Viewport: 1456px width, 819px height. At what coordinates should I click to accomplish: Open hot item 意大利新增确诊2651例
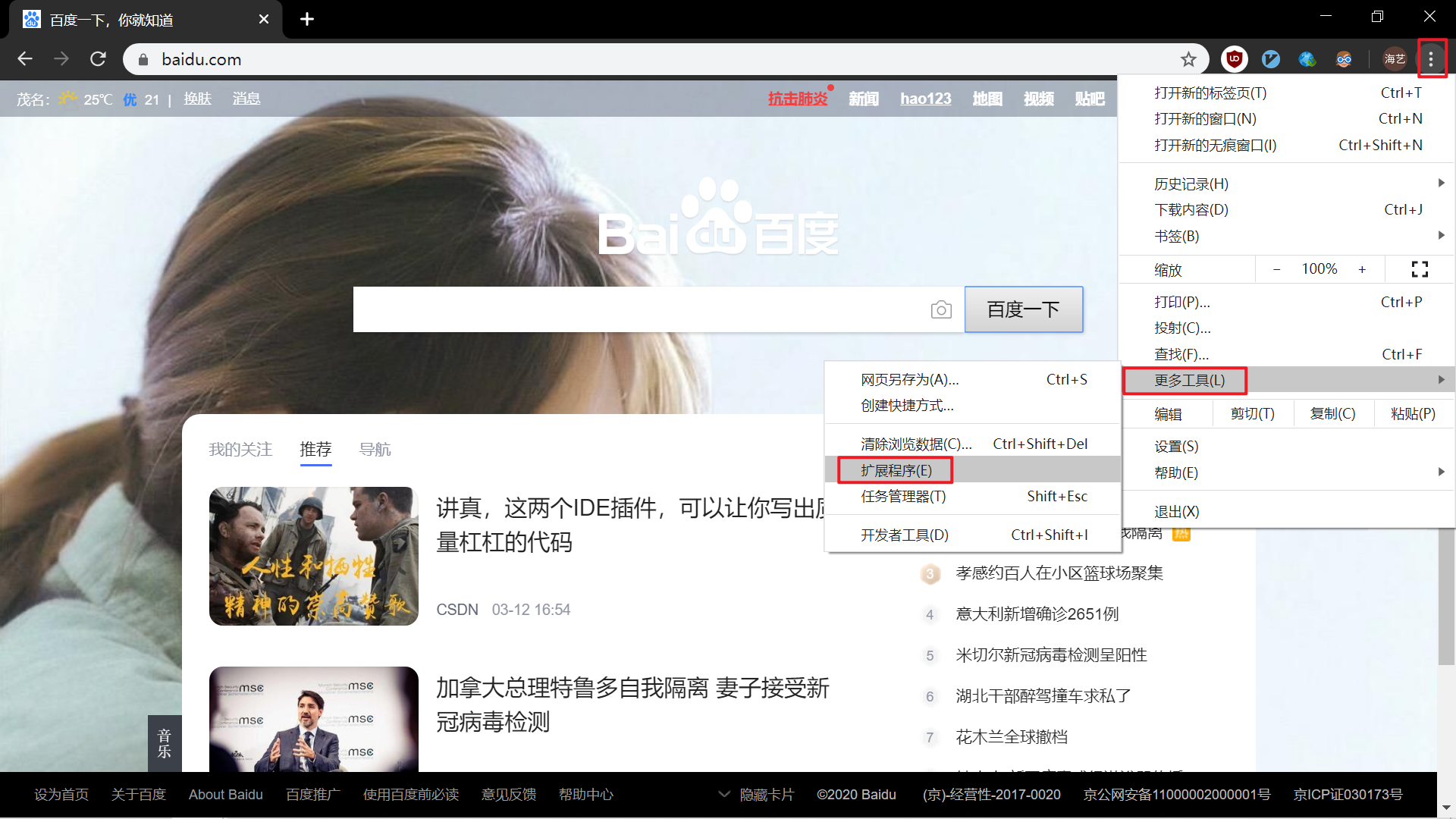pos(1037,614)
